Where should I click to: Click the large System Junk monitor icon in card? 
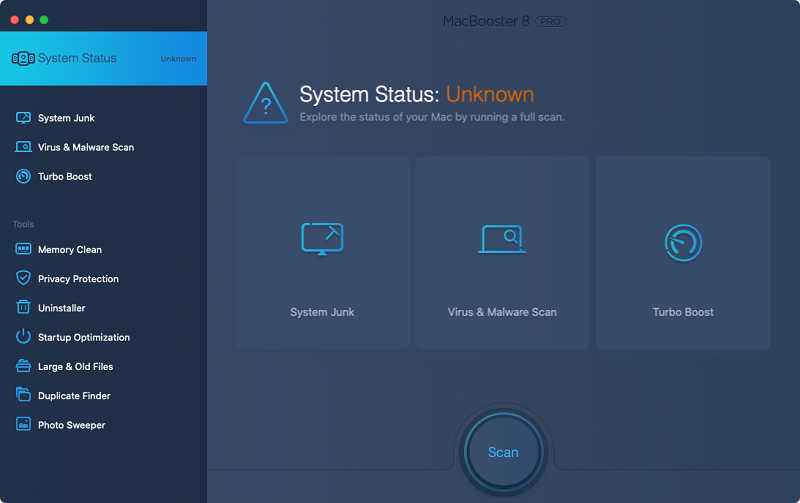pyautogui.click(x=322, y=239)
